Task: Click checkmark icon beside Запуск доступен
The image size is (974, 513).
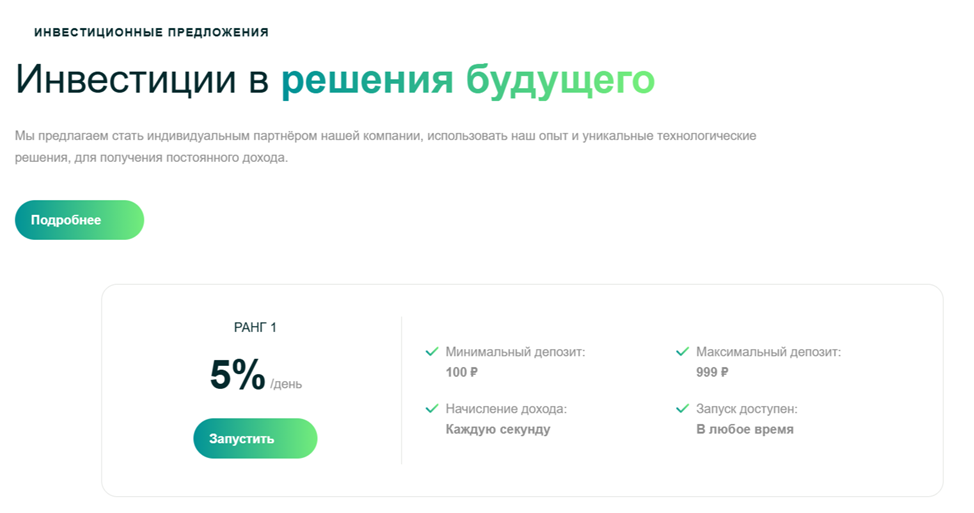Action: click(x=682, y=409)
